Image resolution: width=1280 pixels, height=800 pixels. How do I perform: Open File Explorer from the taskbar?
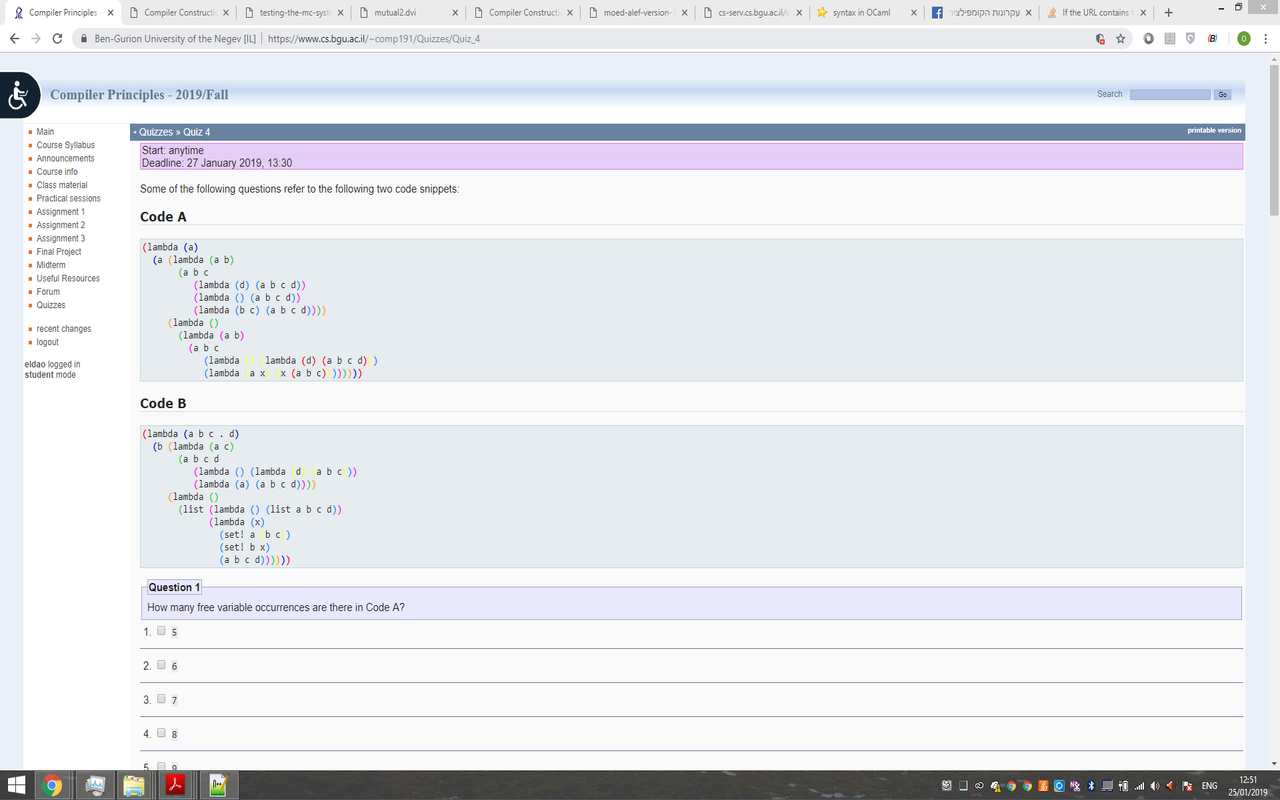click(134, 786)
